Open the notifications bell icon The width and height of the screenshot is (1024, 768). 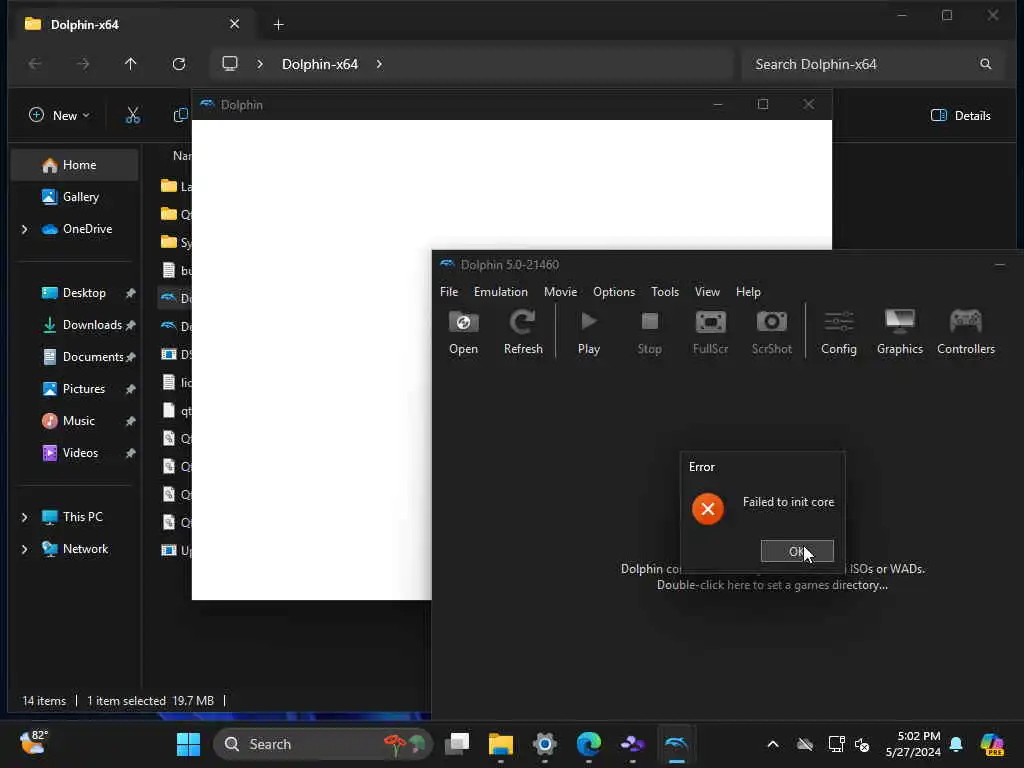[x=956, y=744]
